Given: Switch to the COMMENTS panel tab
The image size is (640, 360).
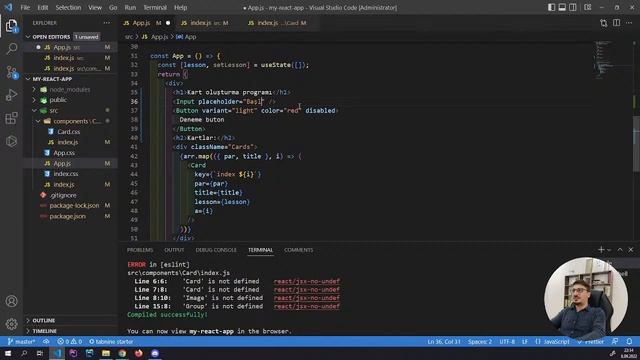Looking at the screenshot, I should [298, 250].
